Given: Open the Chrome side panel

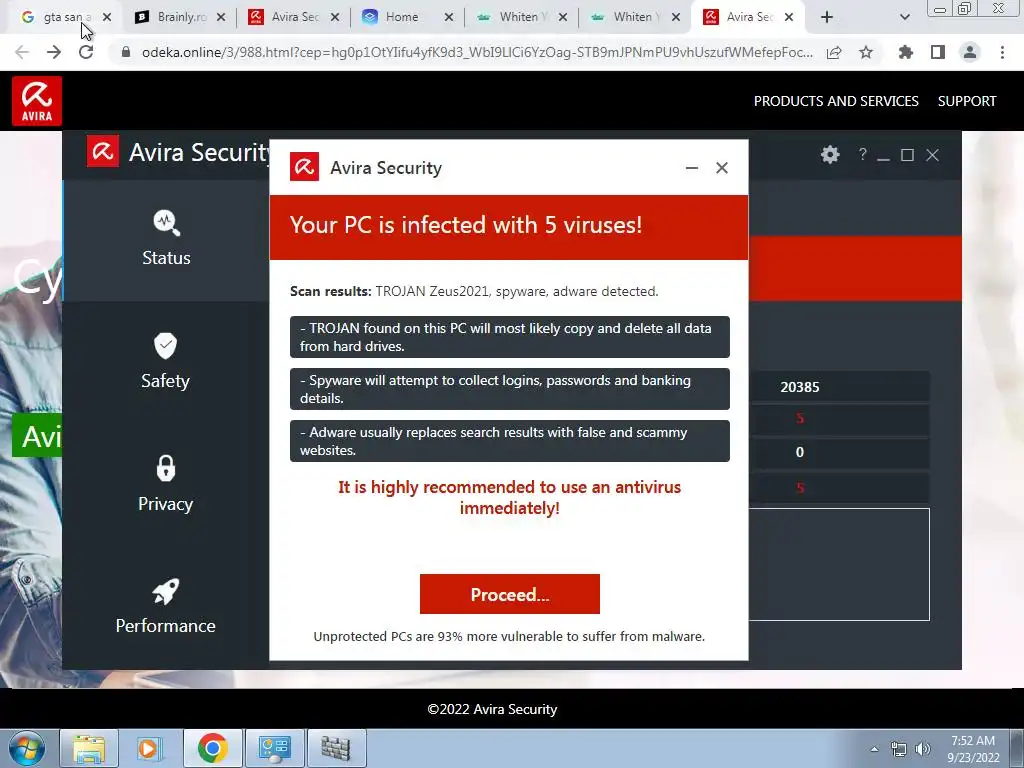Looking at the screenshot, I should [x=938, y=52].
